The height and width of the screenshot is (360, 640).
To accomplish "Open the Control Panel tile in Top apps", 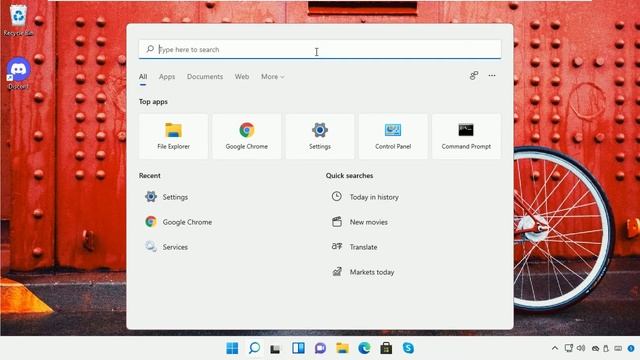I will coord(393,136).
